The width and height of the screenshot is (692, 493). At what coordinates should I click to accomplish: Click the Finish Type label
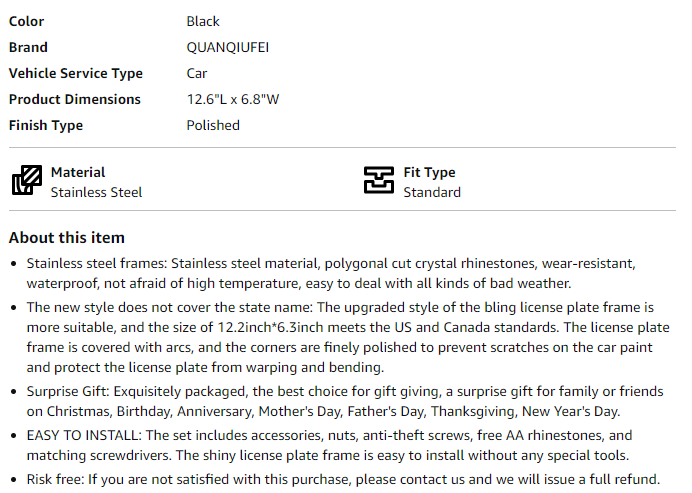[x=46, y=125]
